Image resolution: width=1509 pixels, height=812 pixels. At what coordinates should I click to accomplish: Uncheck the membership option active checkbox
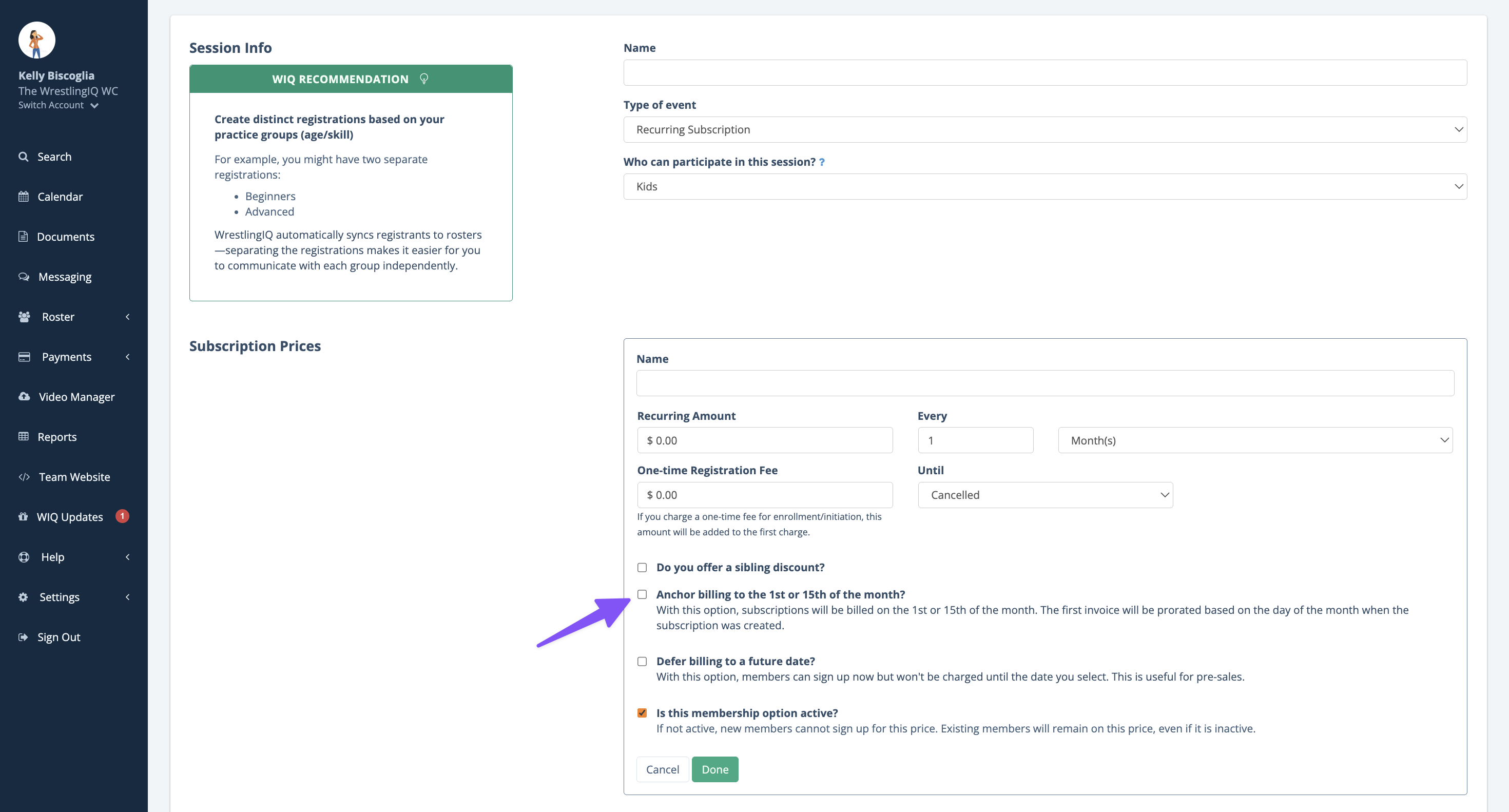642,713
